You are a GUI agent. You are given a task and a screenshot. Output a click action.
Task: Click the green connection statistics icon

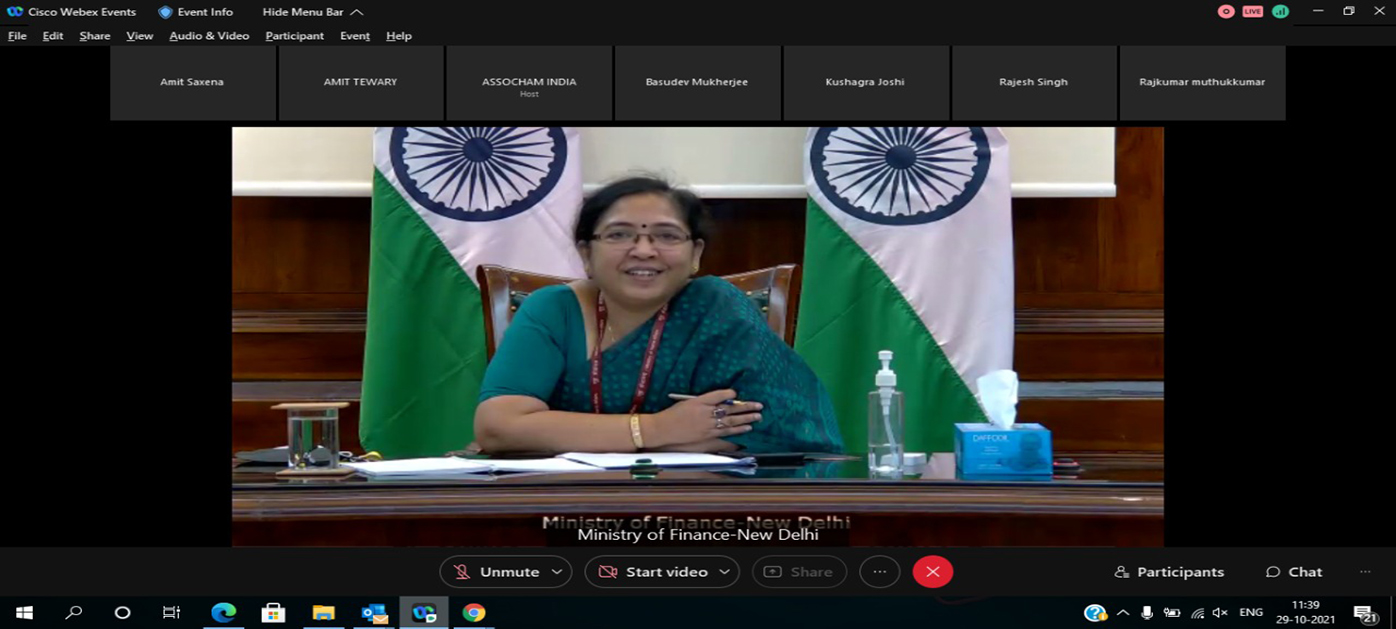(x=1280, y=12)
